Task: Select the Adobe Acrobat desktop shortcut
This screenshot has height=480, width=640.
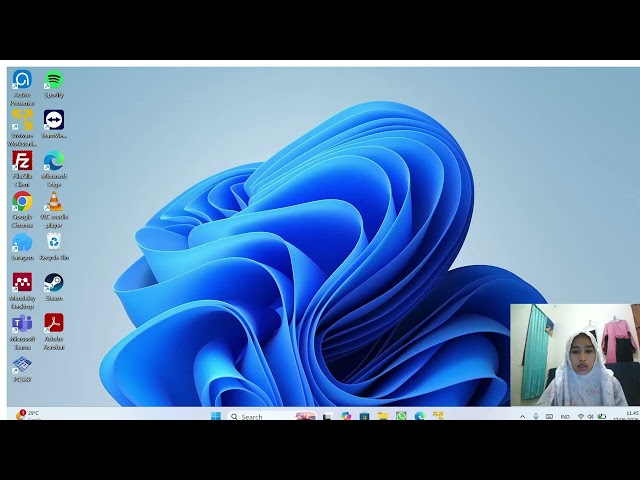Action: tap(54, 332)
